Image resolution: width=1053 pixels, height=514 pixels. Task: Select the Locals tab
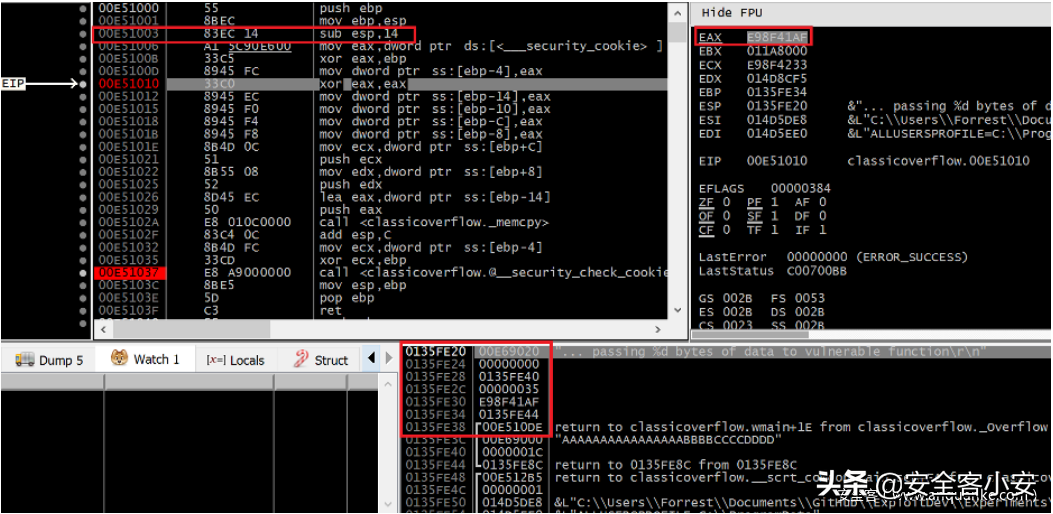(236, 360)
